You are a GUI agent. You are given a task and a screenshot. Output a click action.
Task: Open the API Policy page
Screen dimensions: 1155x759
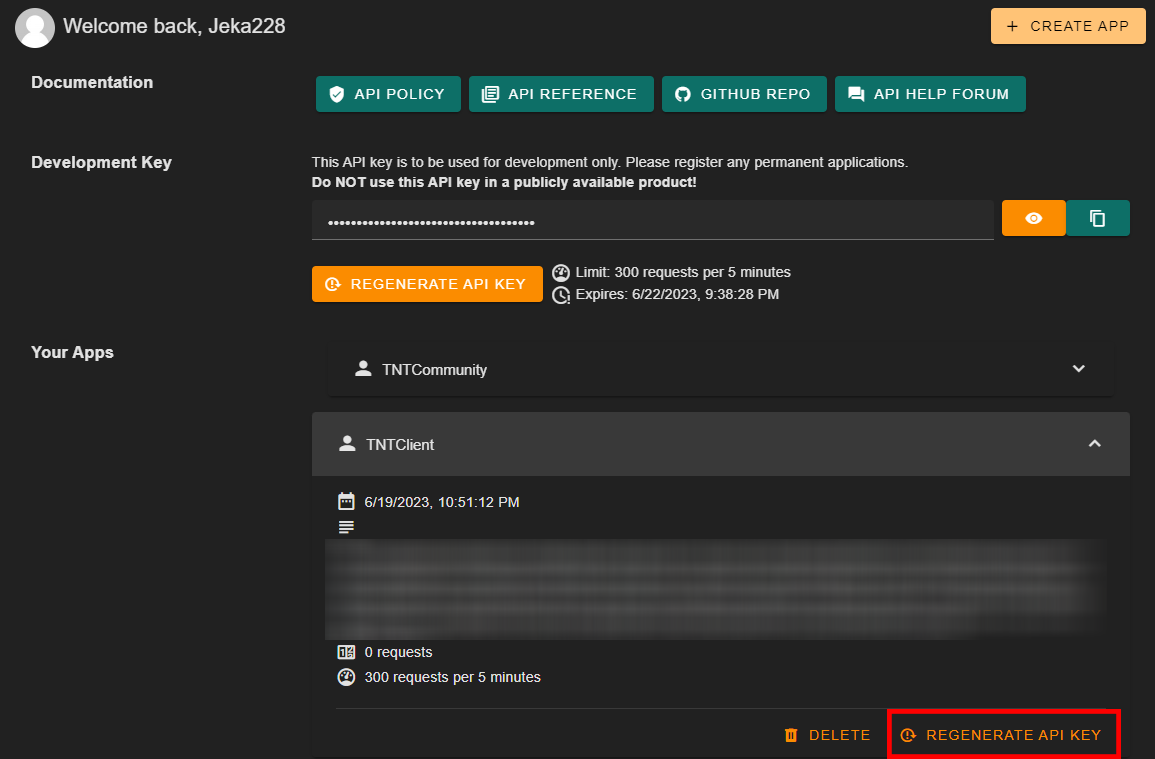tap(388, 94)
